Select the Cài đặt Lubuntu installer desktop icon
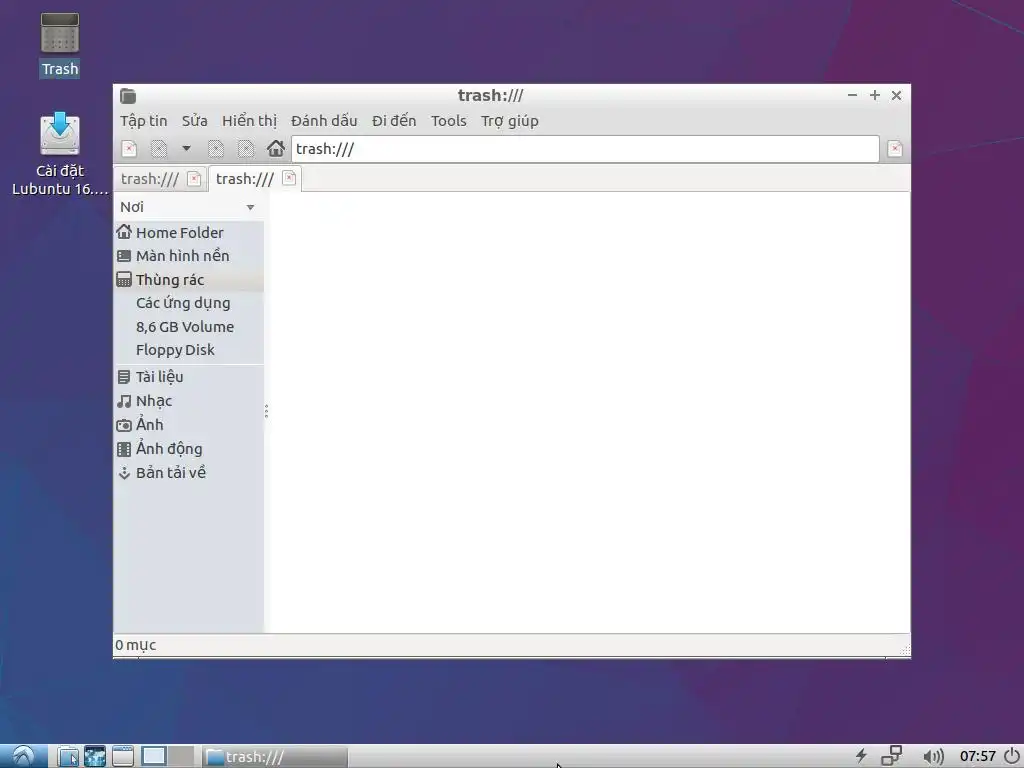 (59, 154)
